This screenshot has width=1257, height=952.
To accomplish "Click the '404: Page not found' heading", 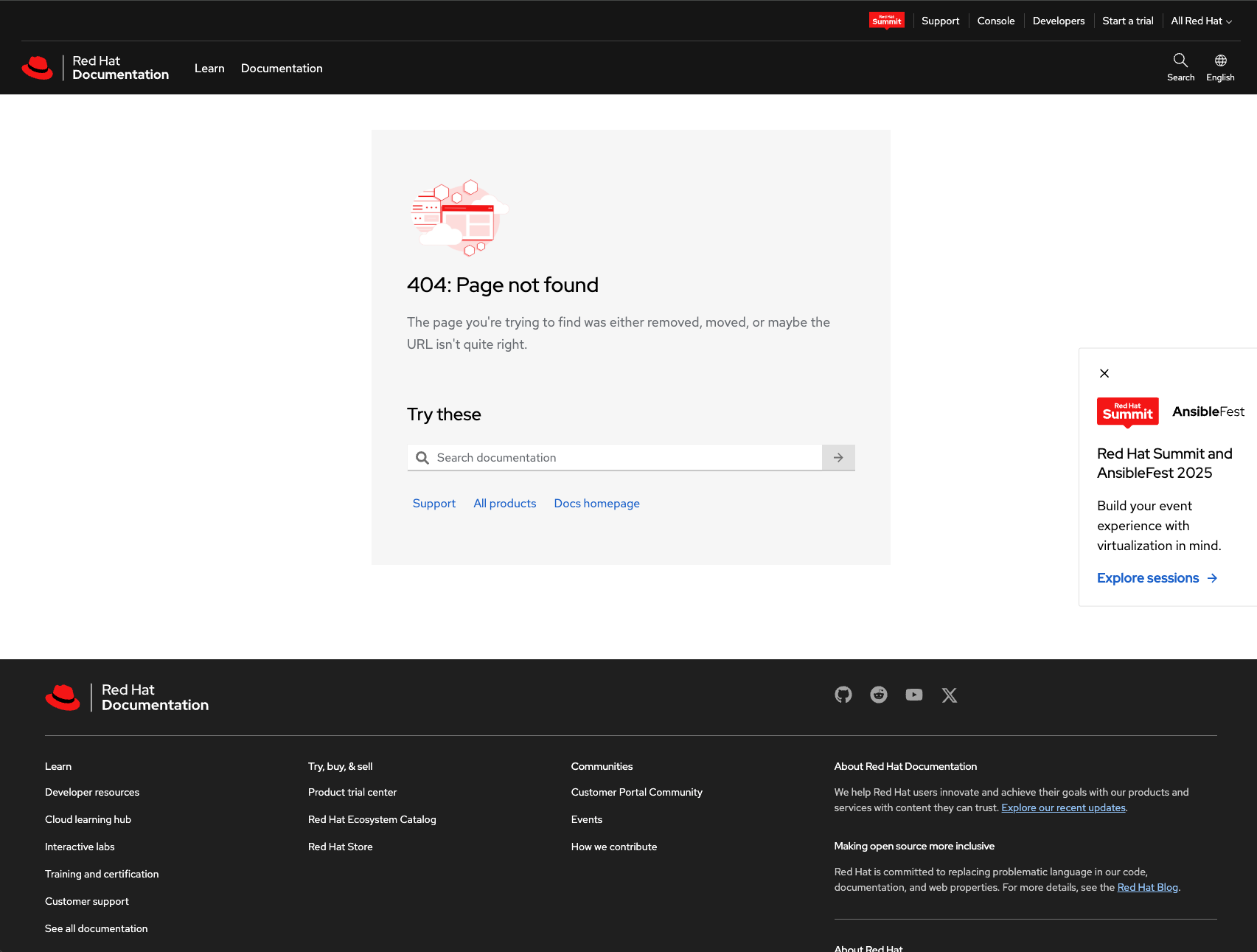I will tap(503, 285).
